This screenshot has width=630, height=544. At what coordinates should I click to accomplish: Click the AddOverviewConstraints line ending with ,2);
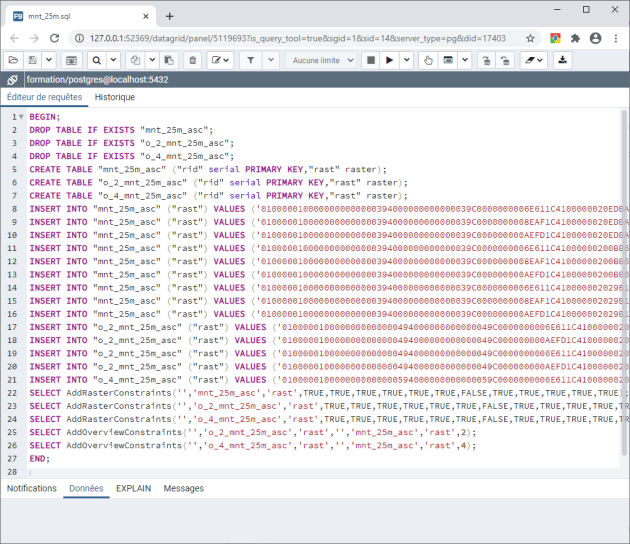[253, 432]
